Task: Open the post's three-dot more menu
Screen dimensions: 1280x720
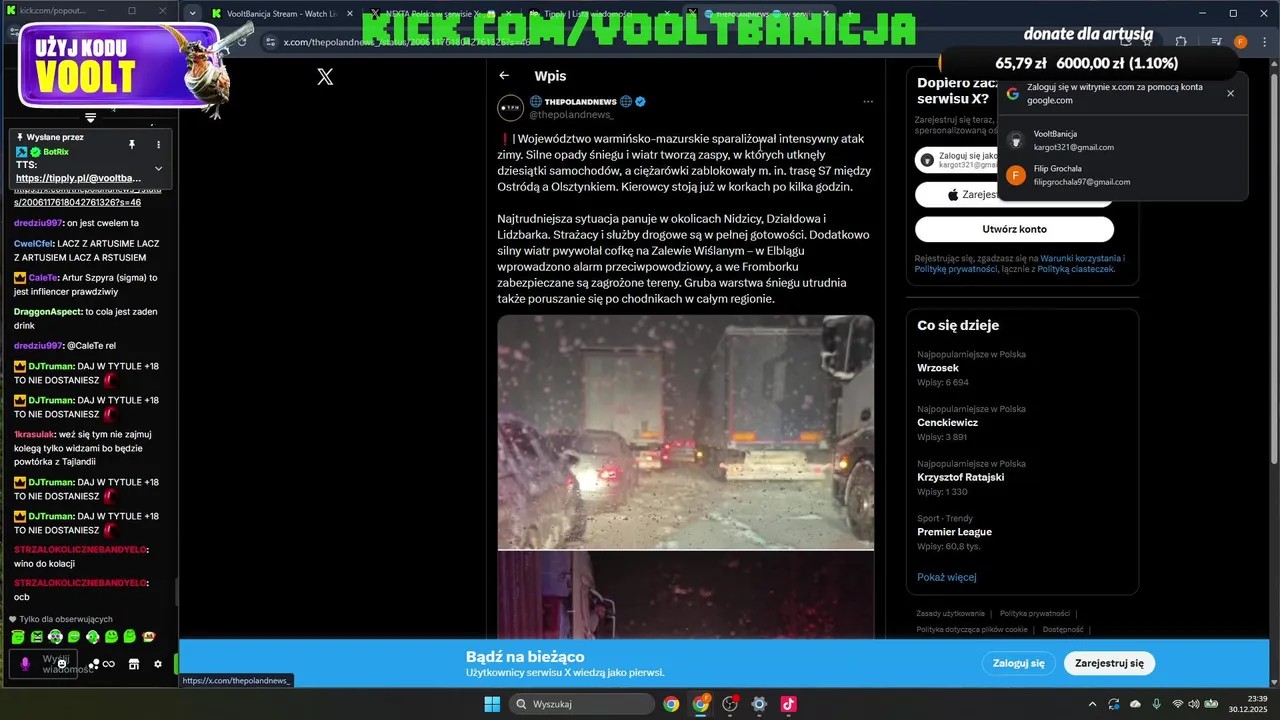Action: pyautogui.click(x=868, y=102)
